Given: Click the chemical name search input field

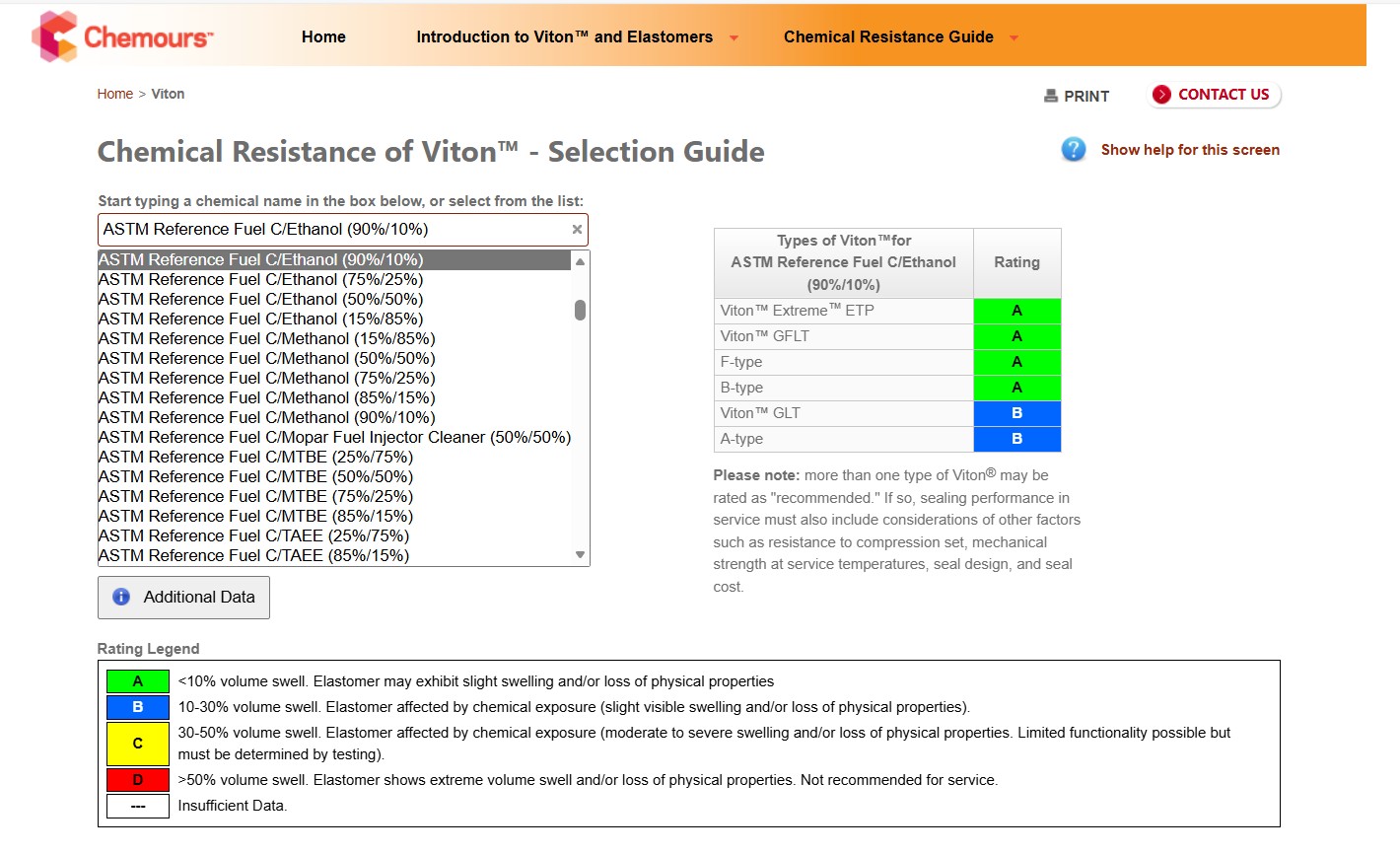Looking at the screenshot, I should click(x=333, y=230).
